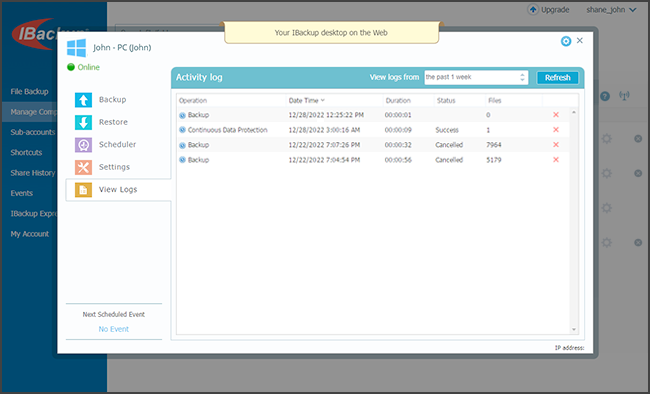Click the date 12/28/2022 3:00:16 AM
Viewport: 650px width, 394px height.
tap(325, 130)
